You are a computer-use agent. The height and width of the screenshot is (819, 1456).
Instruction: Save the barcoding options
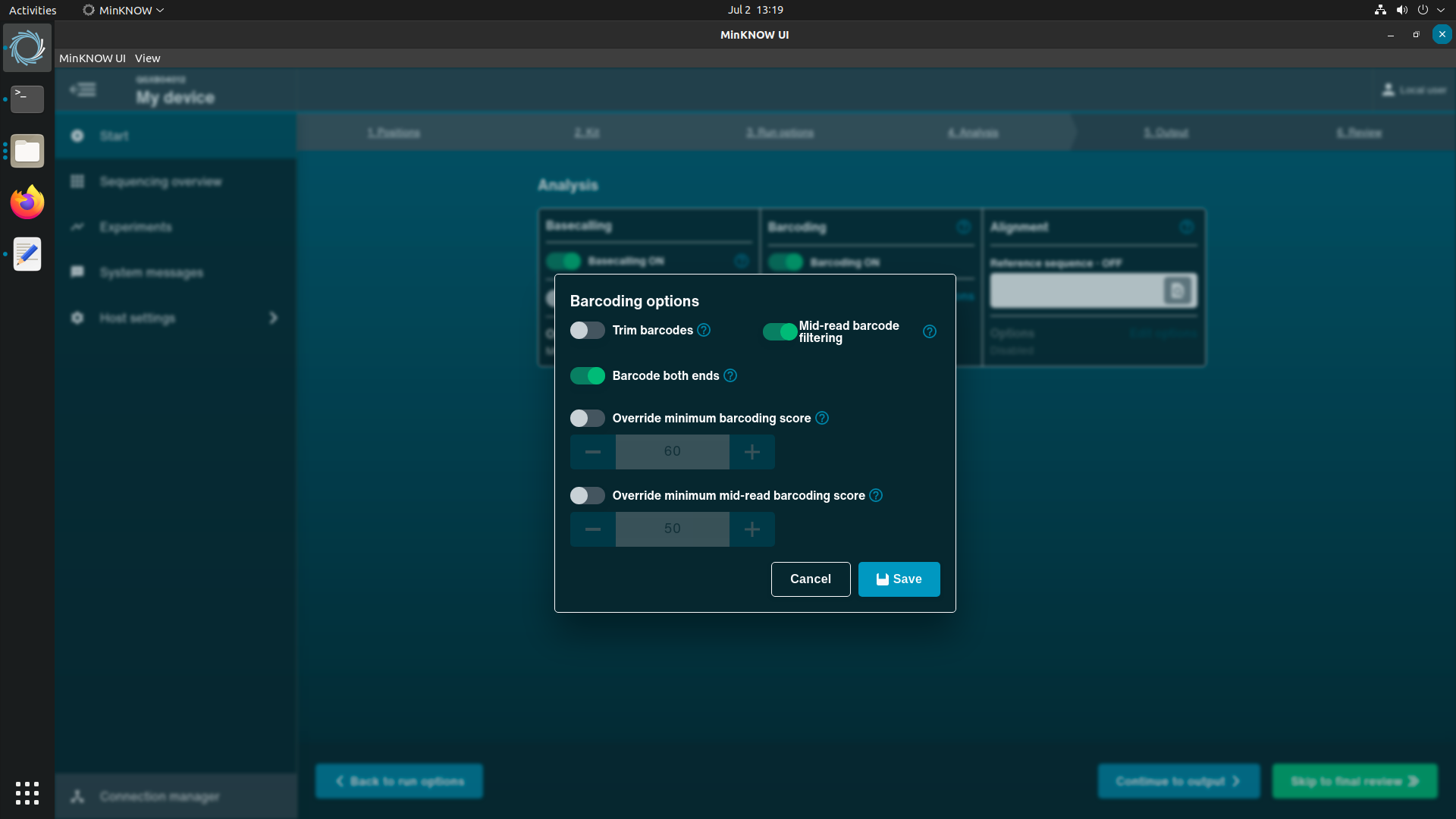[899, 579]
